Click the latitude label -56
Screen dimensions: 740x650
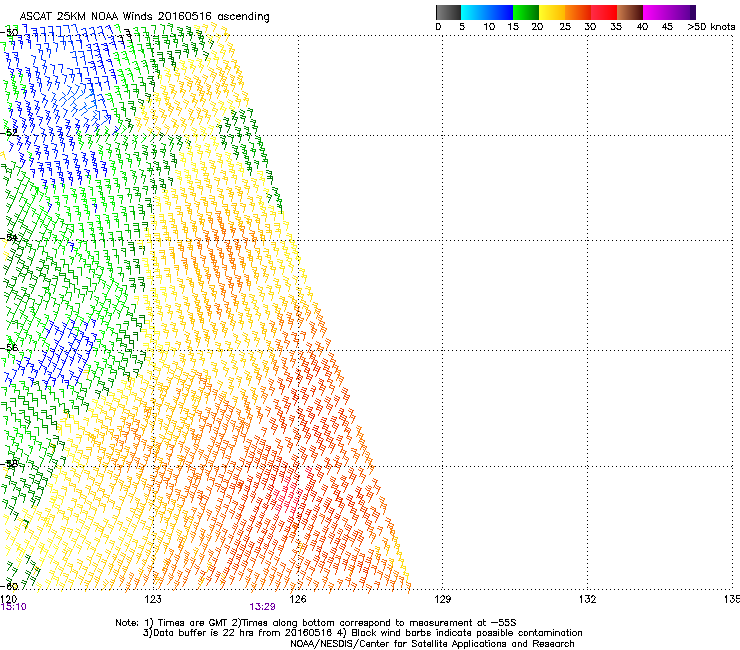(9, 347)
